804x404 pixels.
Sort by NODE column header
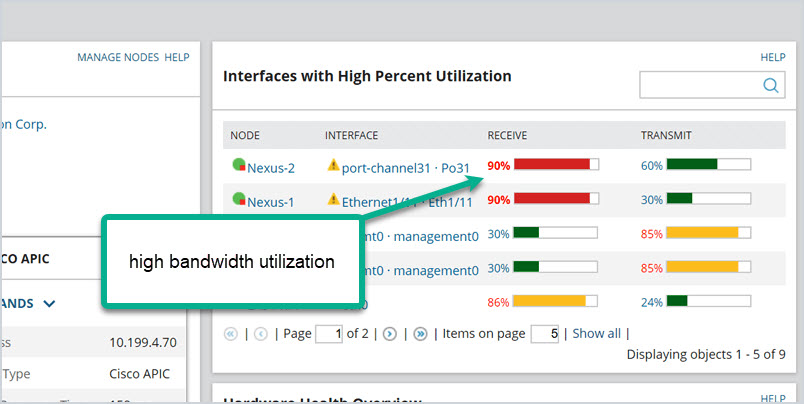[x=245, y=135]
